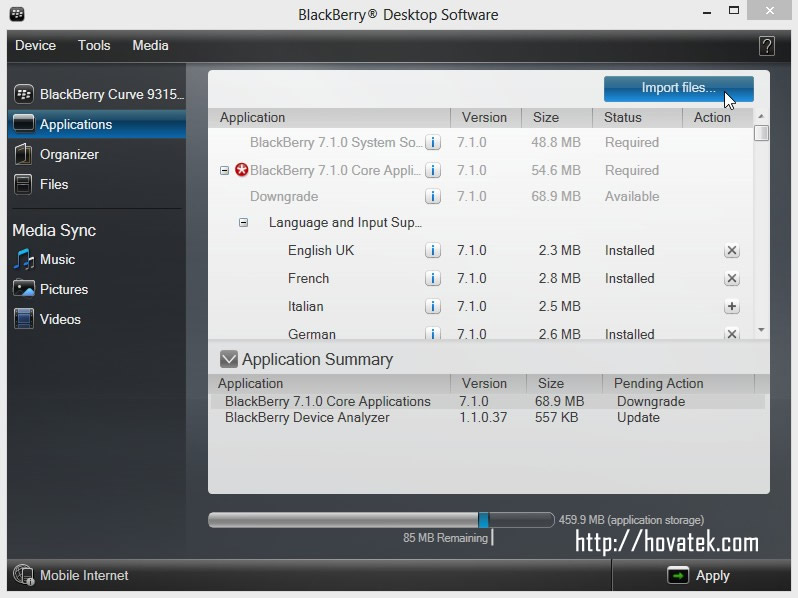The height and width of the screenshot is (598, 798).
Task: Click the 459.9 MB application storage label
Action: point(631,520)
